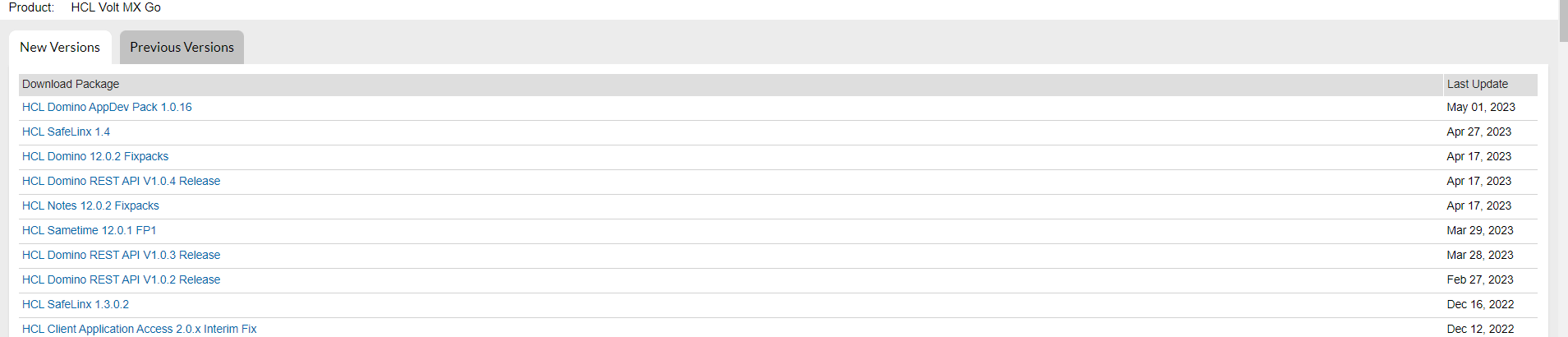Click the May 01, 2023 date cell

[1480, 107]
